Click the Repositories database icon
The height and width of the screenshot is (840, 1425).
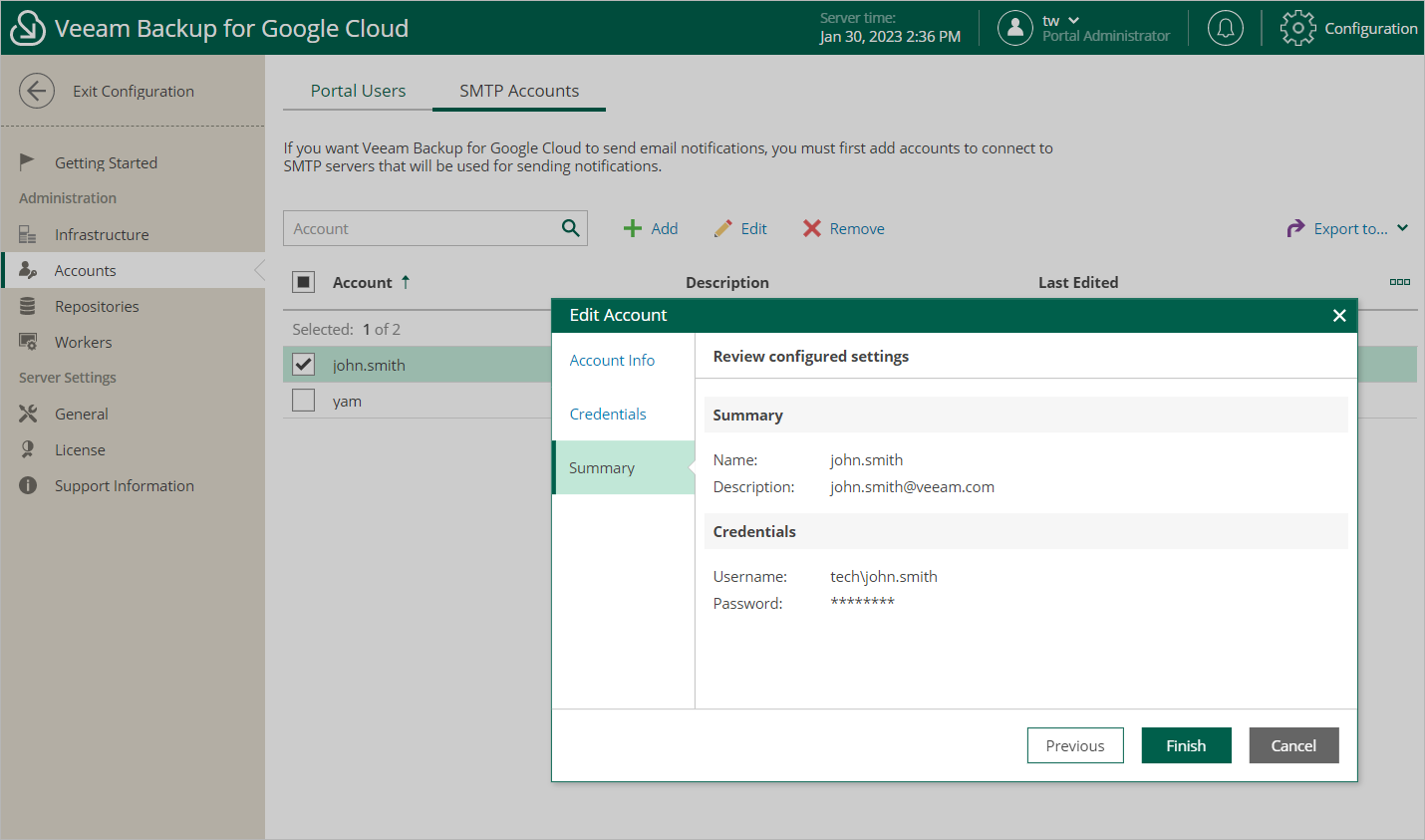point(27,306)
